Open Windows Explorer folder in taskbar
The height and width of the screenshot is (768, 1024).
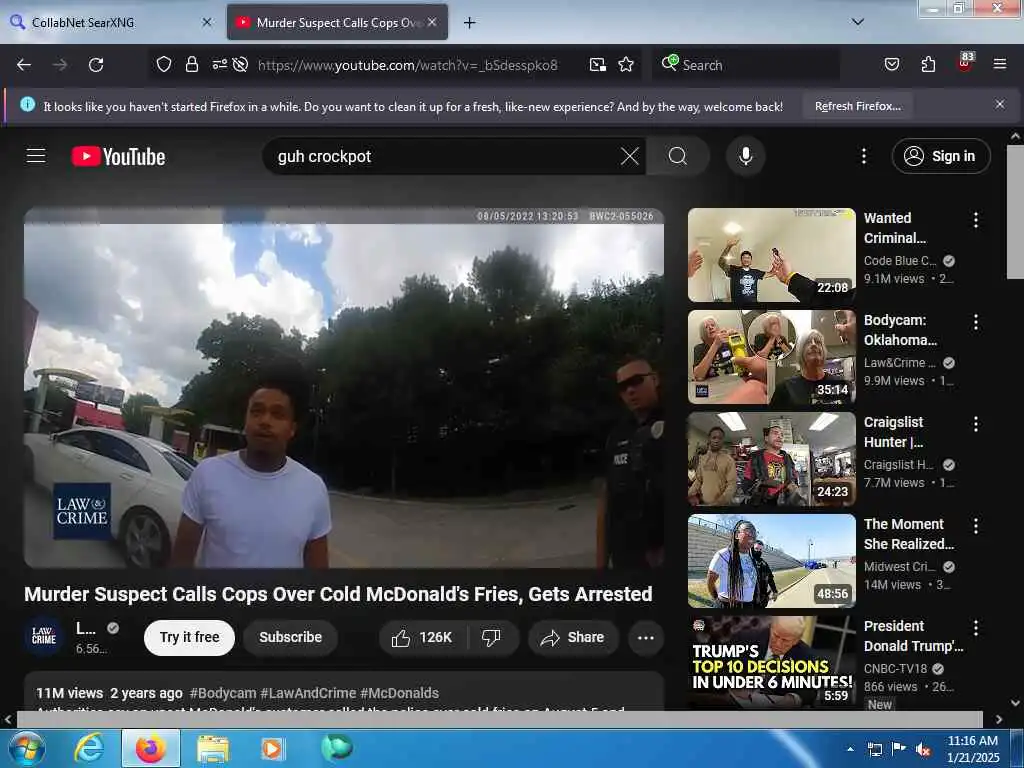coord(213,748)
